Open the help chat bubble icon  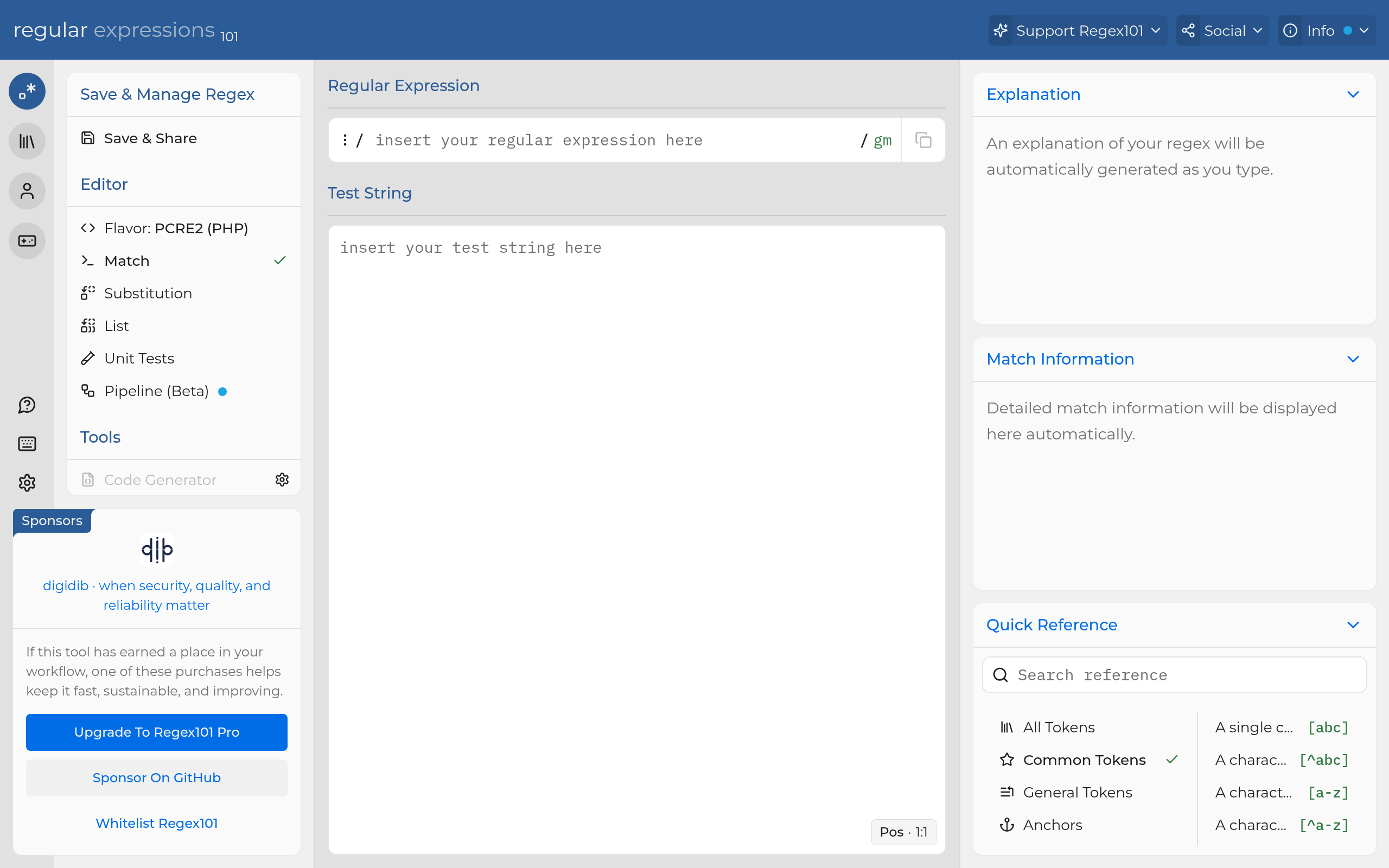click(27, 405)
